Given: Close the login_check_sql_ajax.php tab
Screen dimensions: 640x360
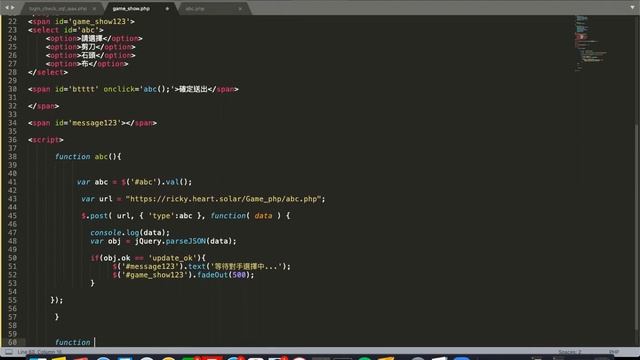Looking at the screenshot, I should 94,9.
